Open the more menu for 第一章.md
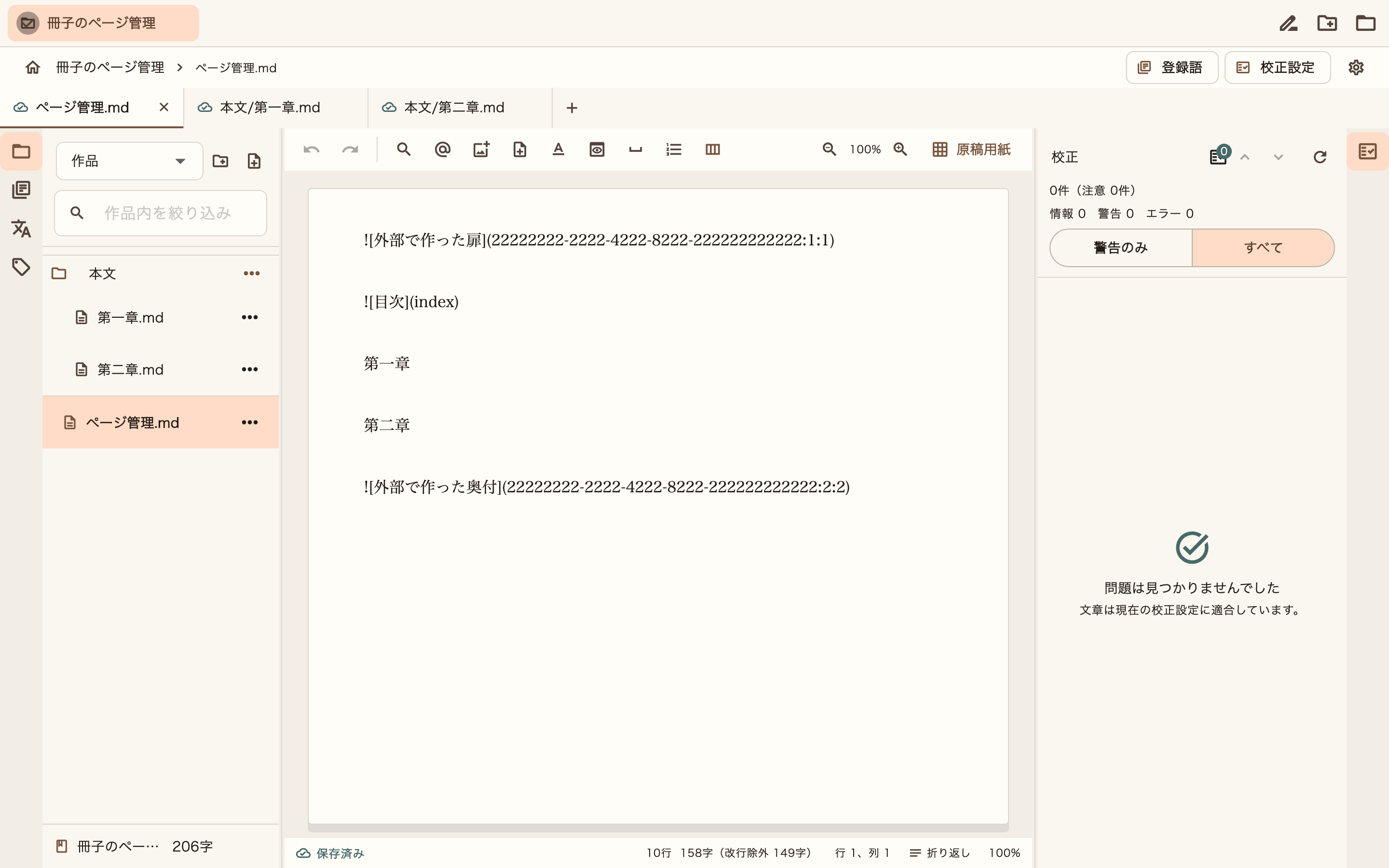The height and width of the screenshot is (868, 1389). [250, 317]
